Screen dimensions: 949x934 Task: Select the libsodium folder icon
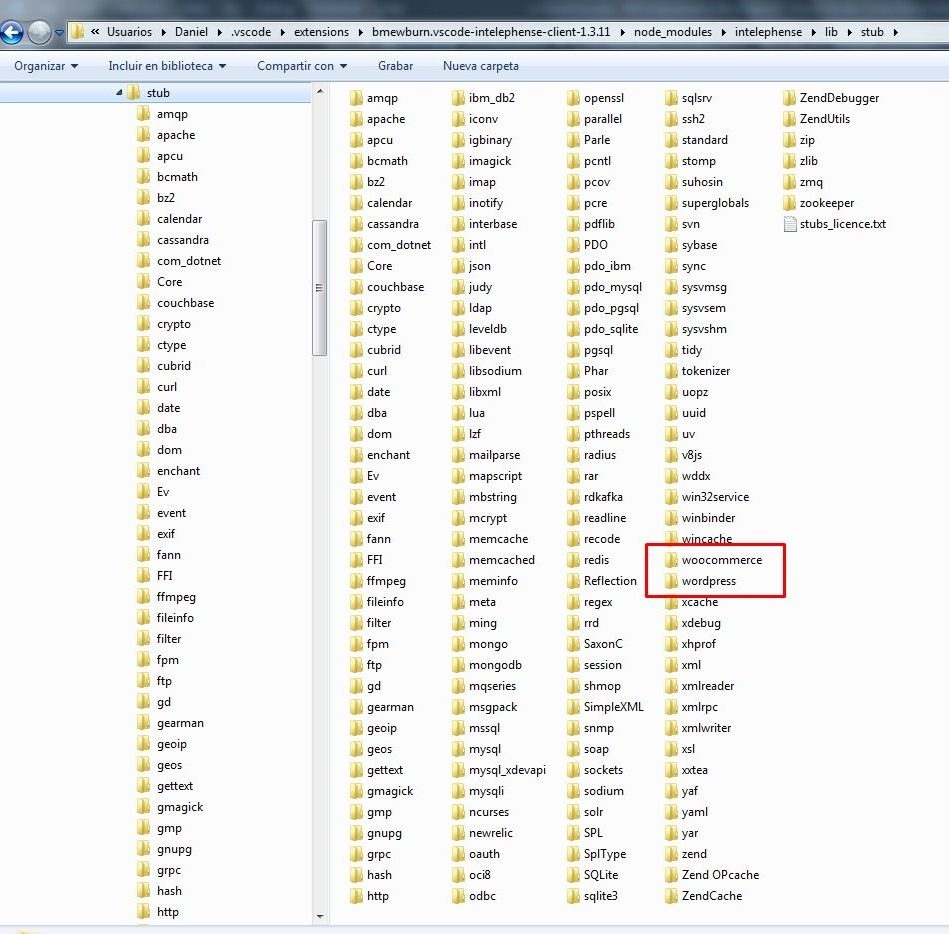[458, 371]
